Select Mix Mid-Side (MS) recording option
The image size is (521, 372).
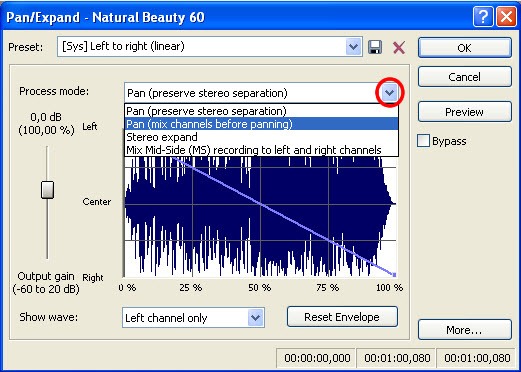(261, 150)
